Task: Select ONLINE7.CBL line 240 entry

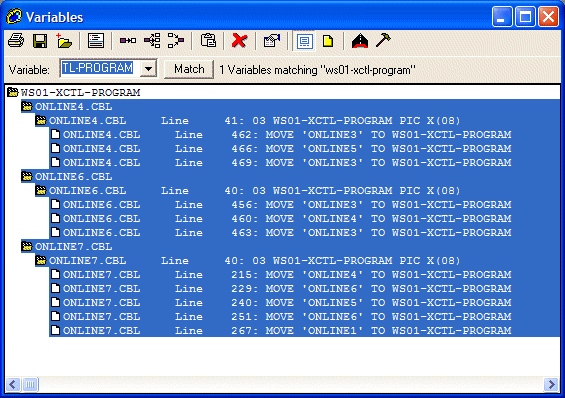Action: (x=287, y=303)
